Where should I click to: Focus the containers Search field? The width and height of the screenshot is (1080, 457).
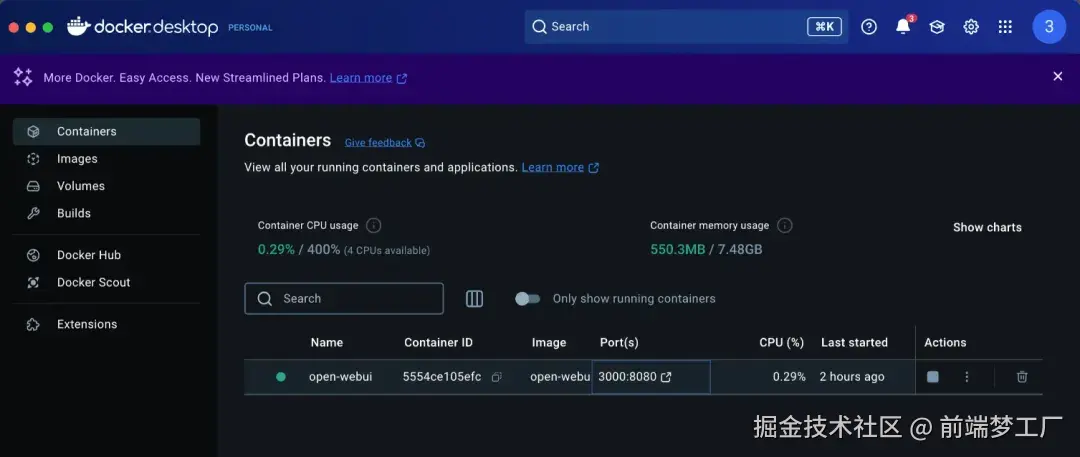pos(344,298)
